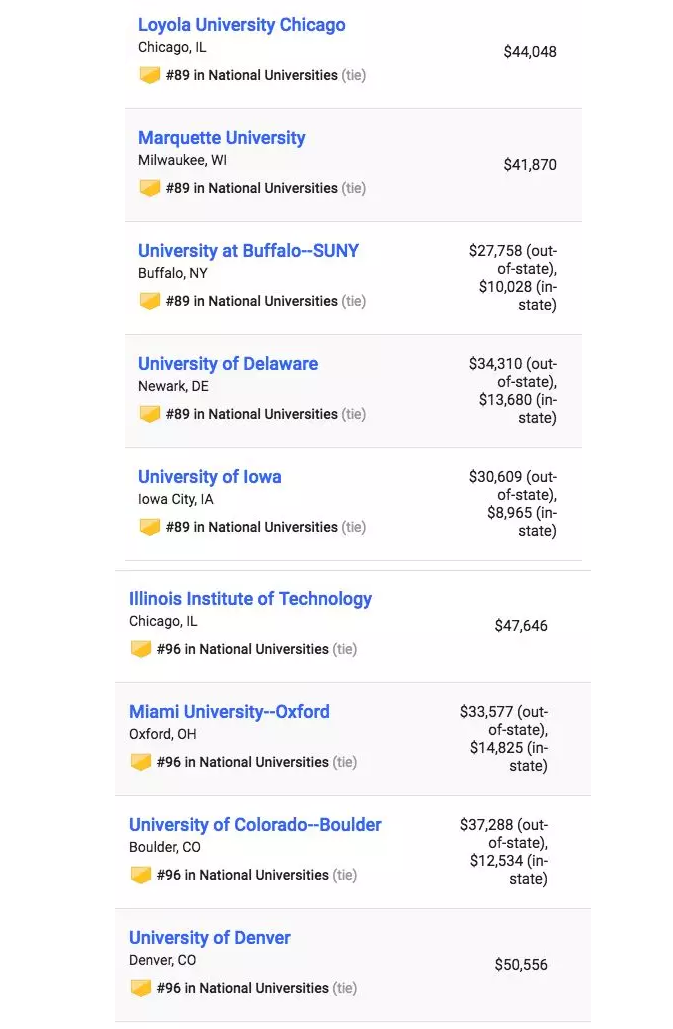Visit the University at Buffalo--SUNY link
Screen dimensions: 673x1029
click(248, 251)
